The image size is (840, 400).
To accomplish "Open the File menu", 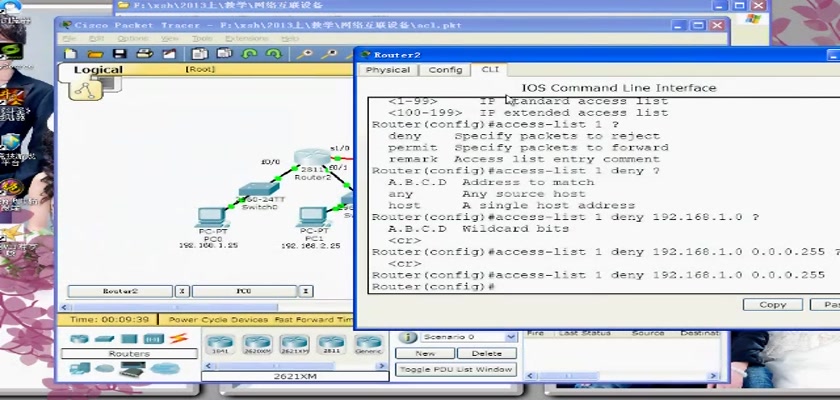I will pyautogui.click(x=69, y=39).
